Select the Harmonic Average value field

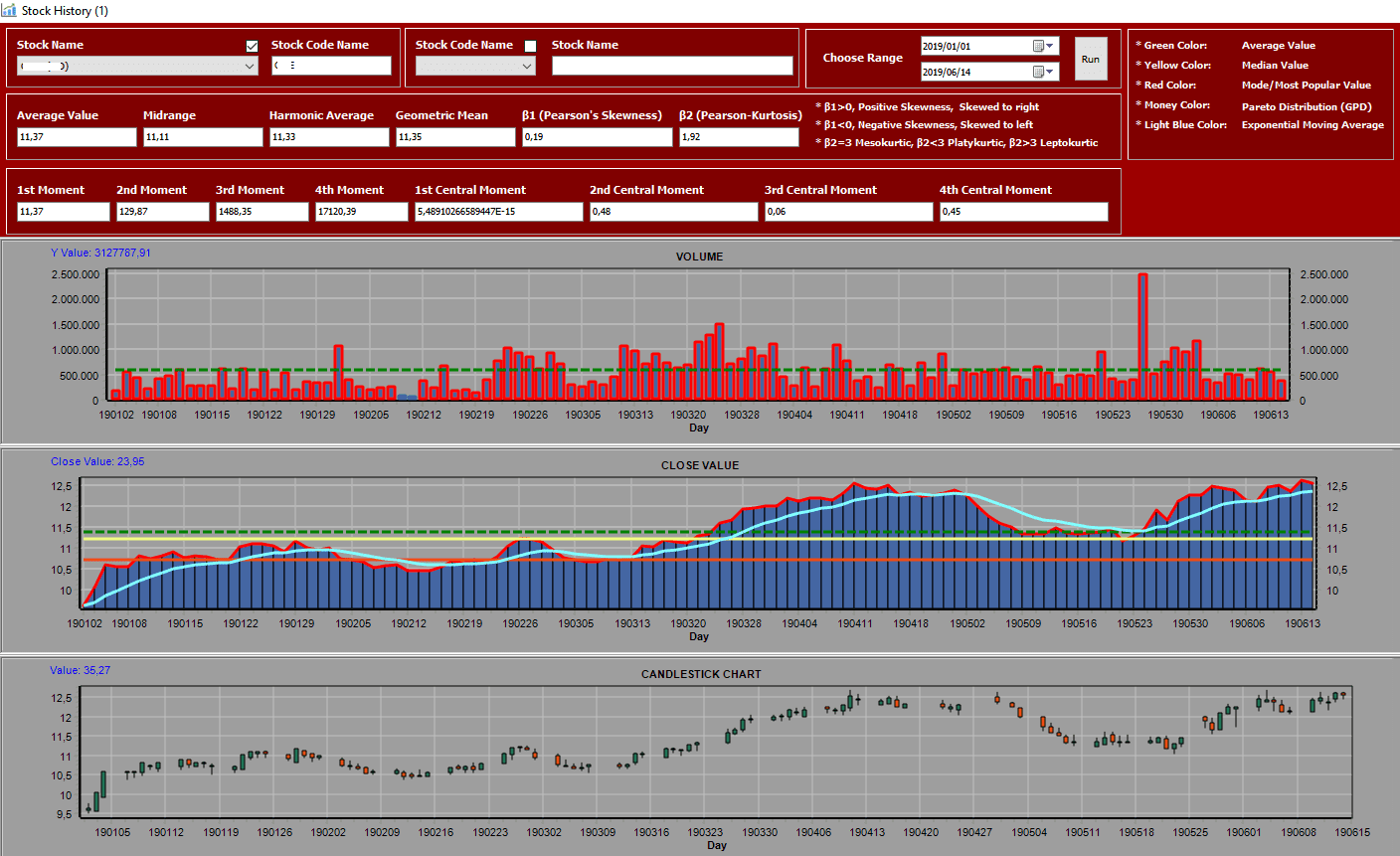(x=329, y=137)
